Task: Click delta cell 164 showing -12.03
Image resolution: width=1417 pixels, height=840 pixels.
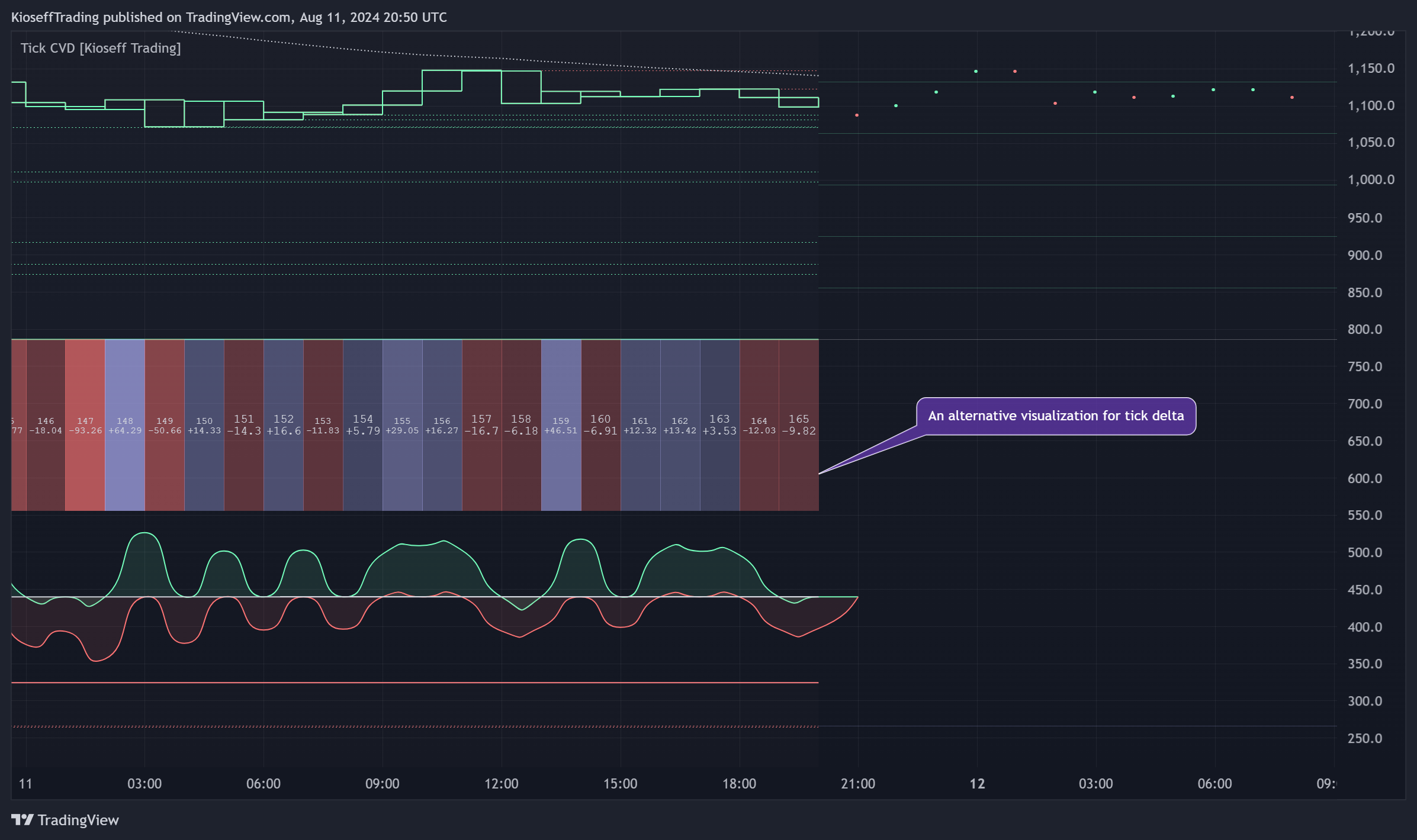Action: click(759, 425)
